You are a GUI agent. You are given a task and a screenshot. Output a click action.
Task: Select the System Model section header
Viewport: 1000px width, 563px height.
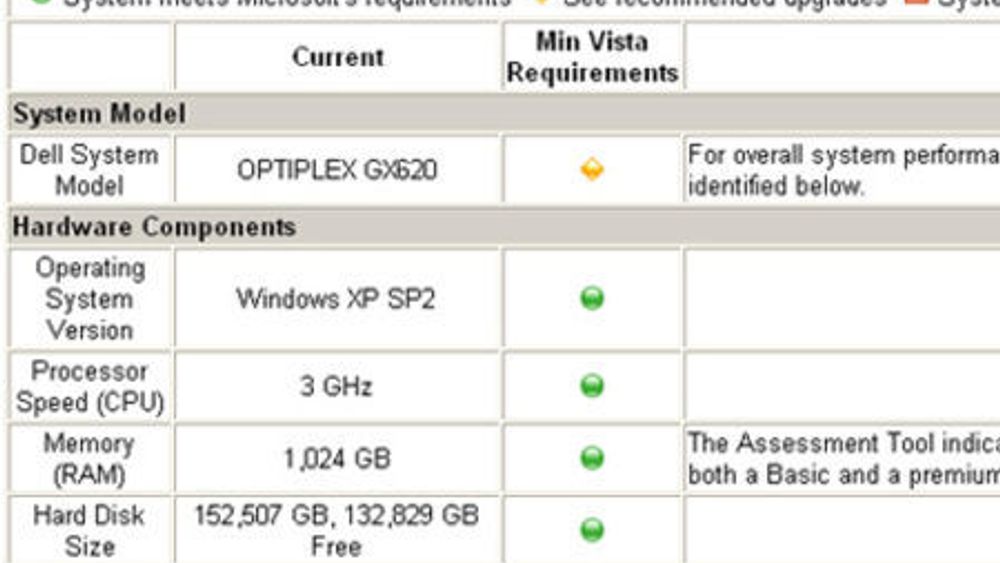pos(99,113)
